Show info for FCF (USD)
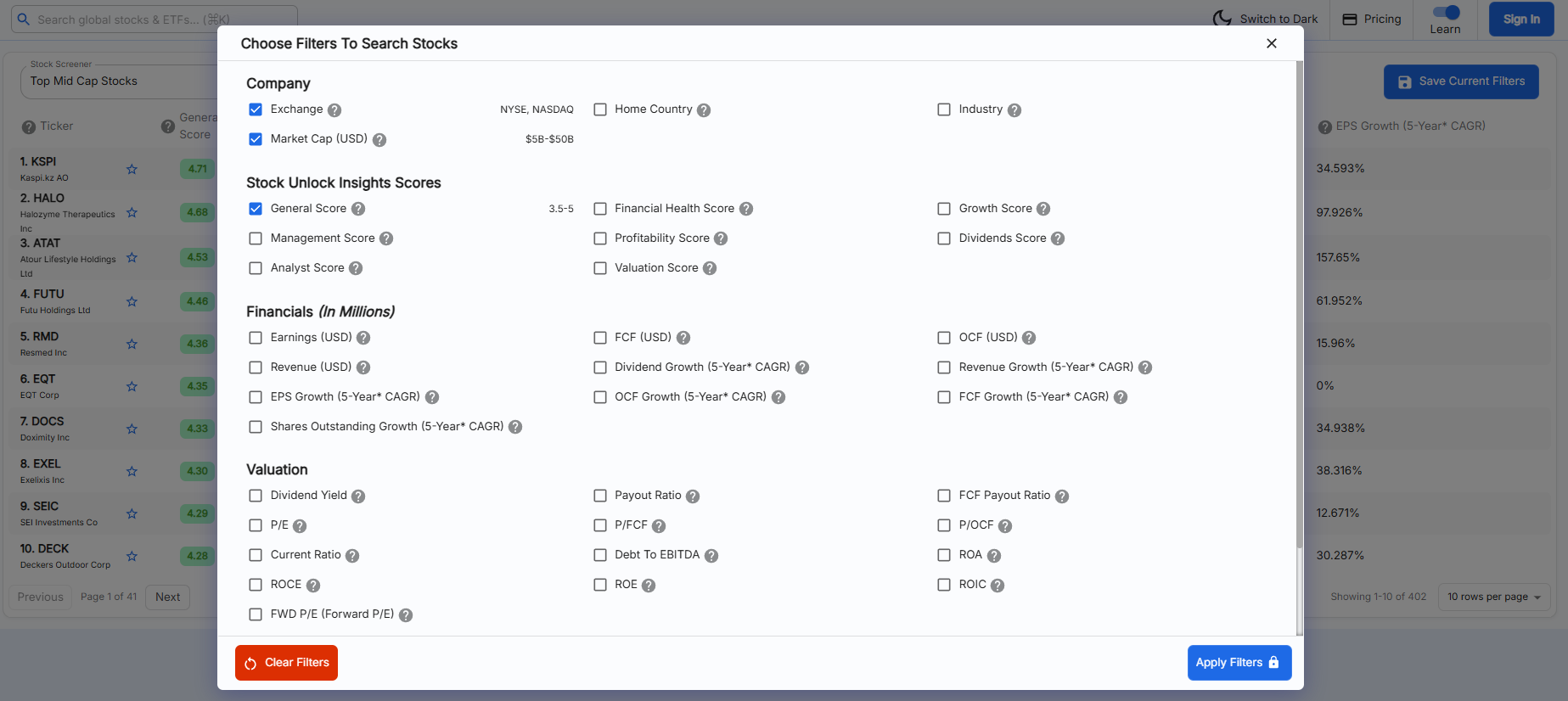 [683, 338]
